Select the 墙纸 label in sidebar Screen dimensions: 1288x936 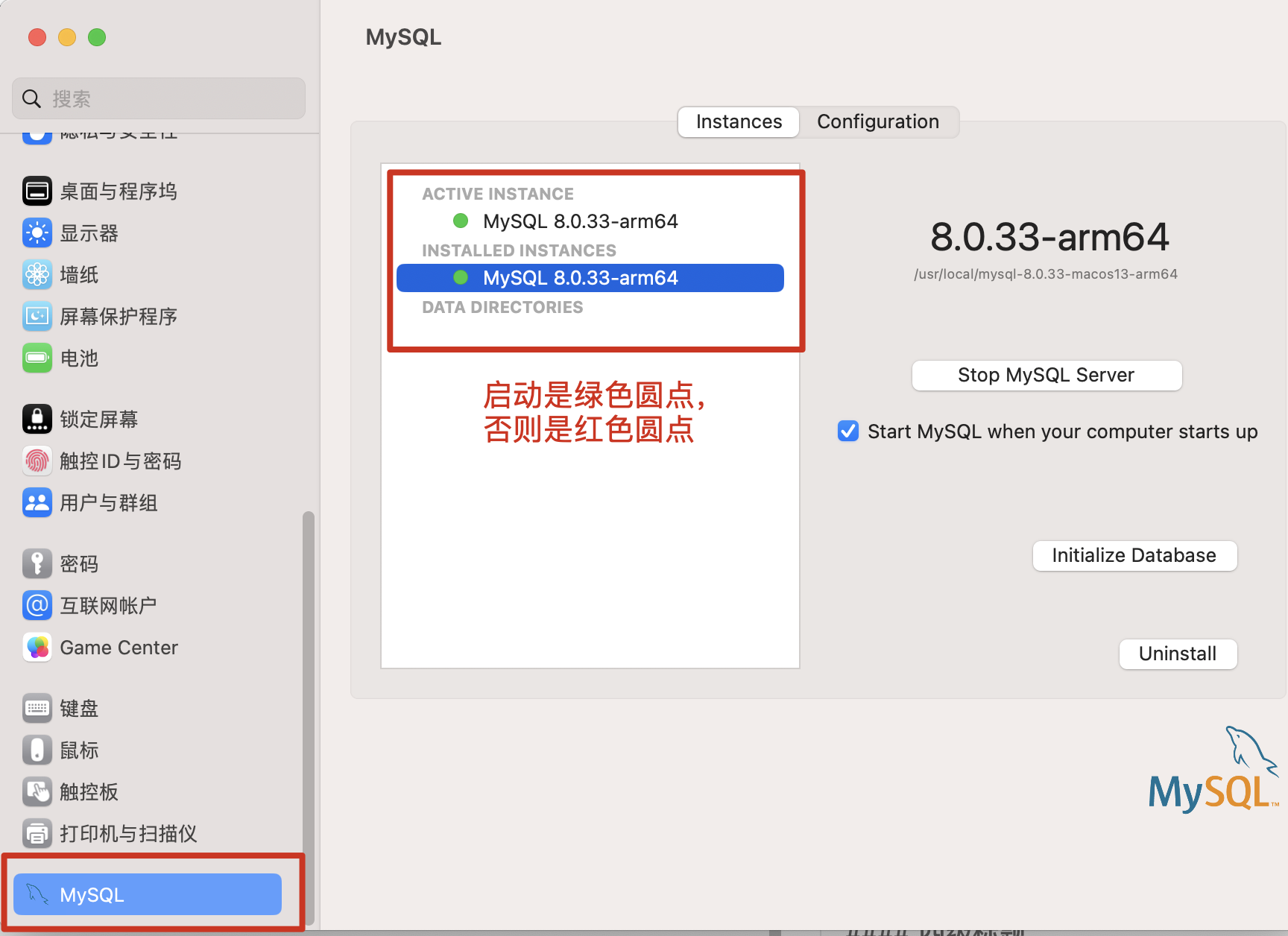coord(79,275)
